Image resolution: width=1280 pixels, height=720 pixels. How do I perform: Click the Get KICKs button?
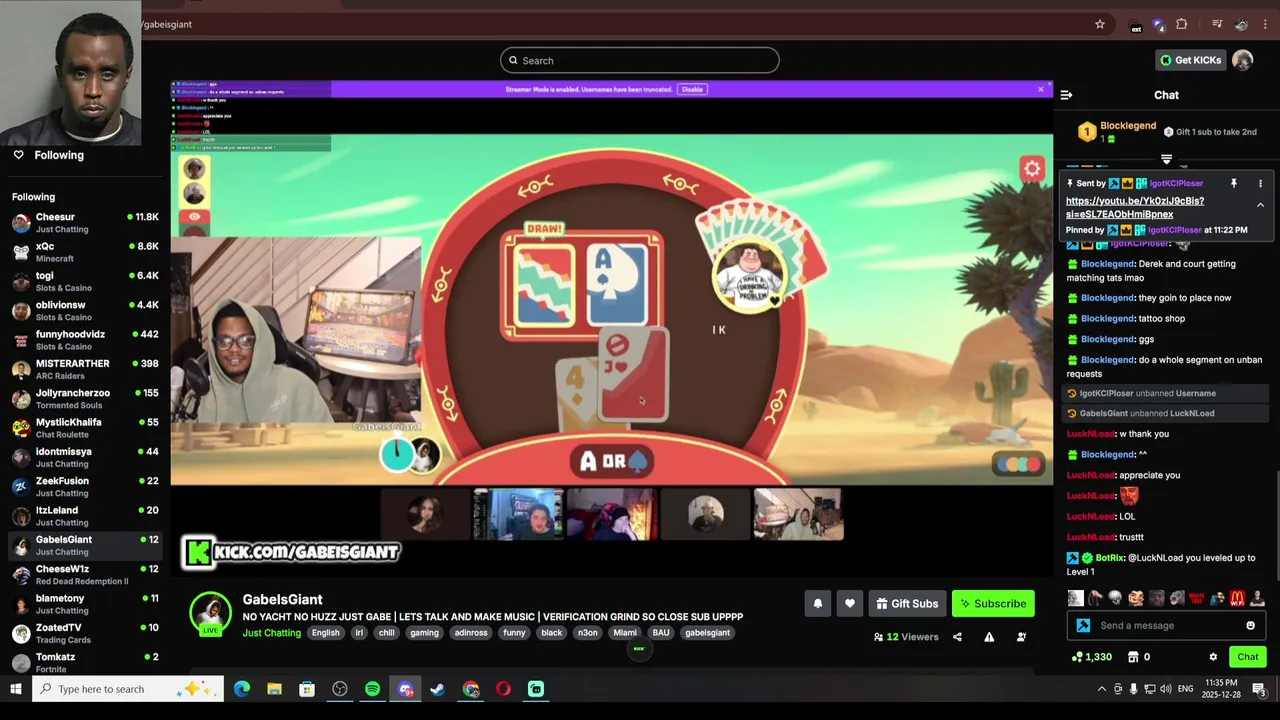point(1190,60)
